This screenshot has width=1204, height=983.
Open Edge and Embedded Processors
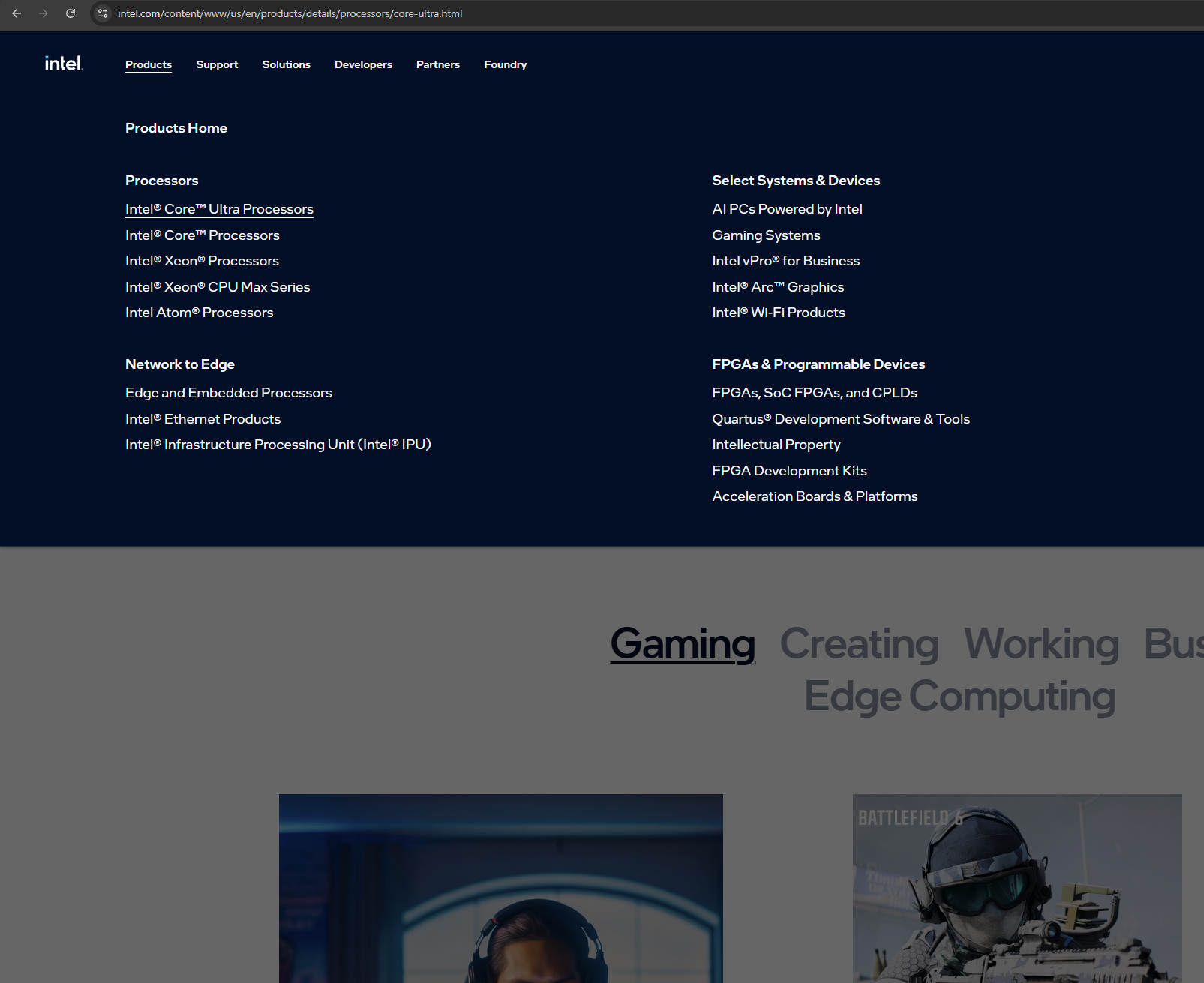228,393
